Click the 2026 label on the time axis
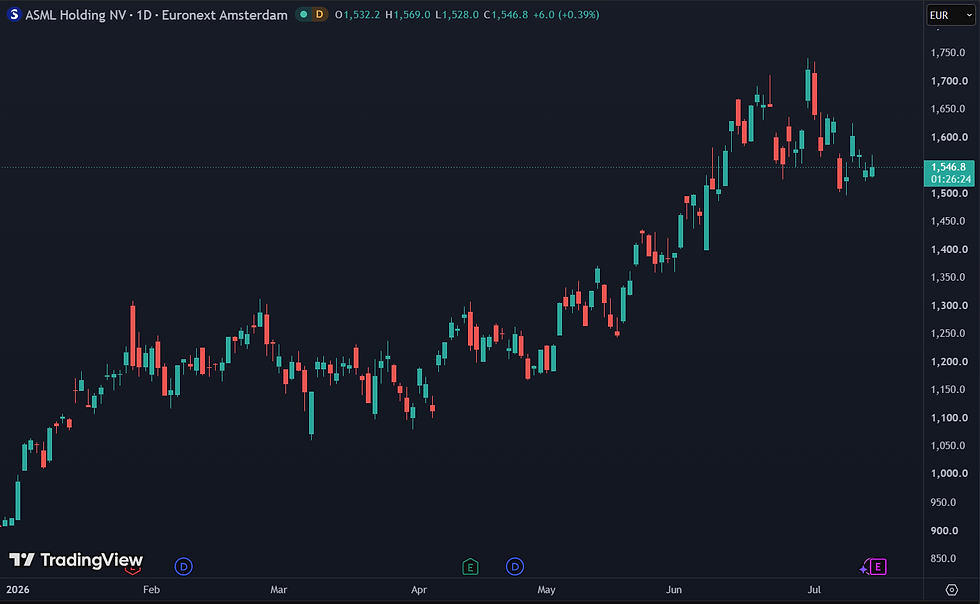 tap(18, 590)
